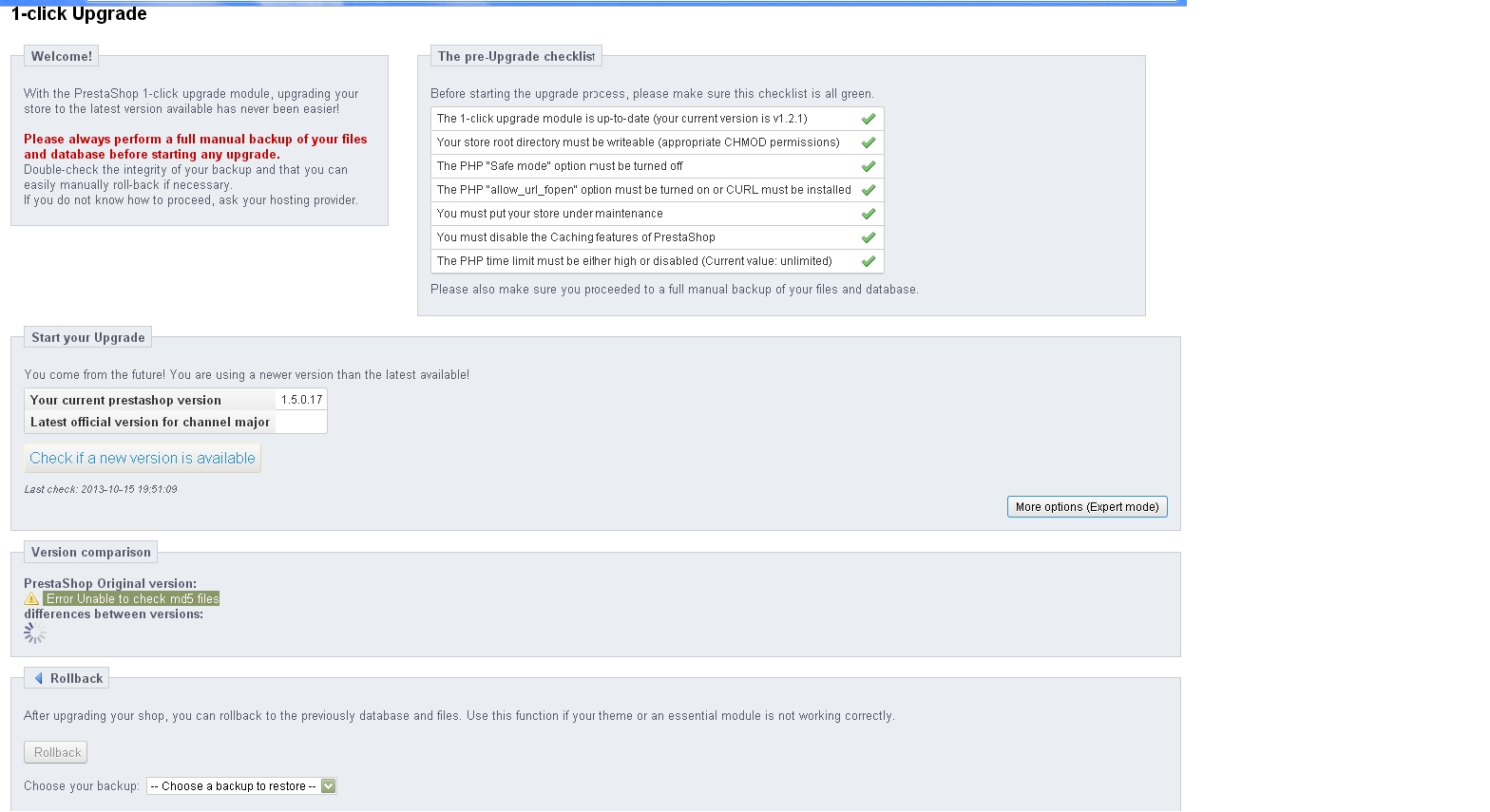Click the '1-click Upgrade' page title
This screenshot has width=1490, height=812.
tap(79, 14)
